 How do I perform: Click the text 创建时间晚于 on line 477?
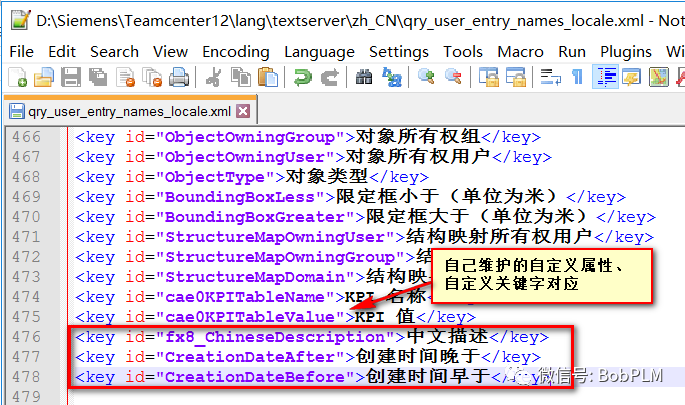[418, 357]
